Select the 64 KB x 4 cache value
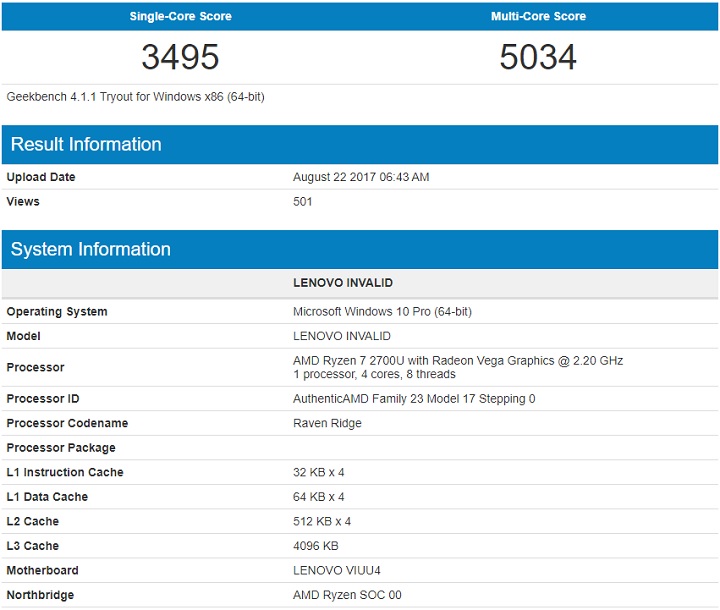 [319, 497]
